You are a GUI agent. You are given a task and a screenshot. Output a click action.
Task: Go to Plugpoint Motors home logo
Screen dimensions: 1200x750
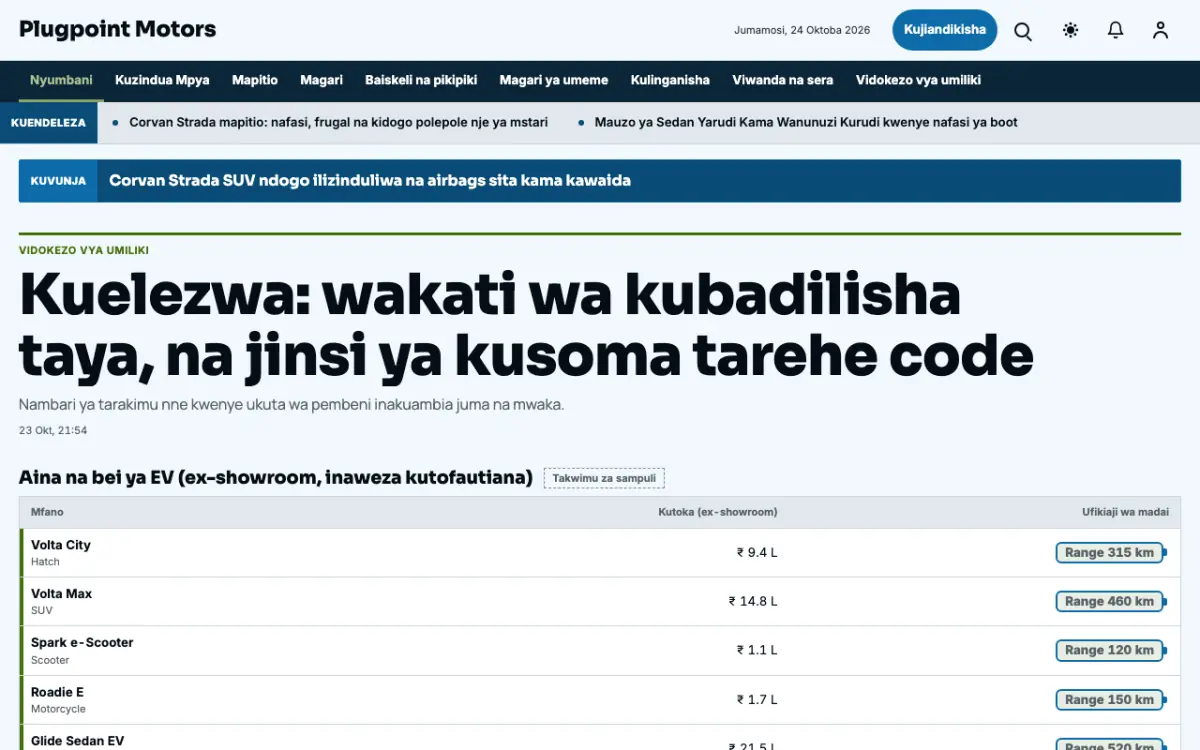point(118,29)
